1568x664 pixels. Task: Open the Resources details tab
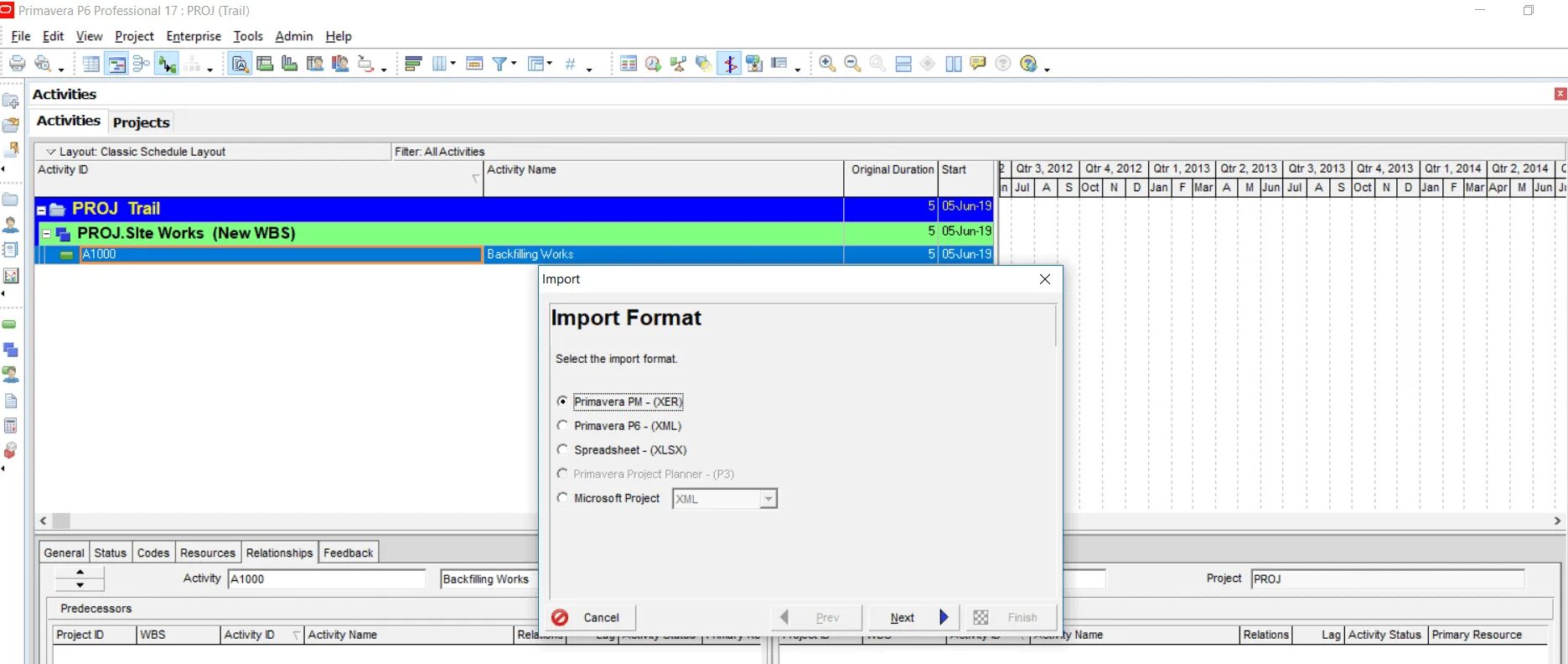[x=207, y=552]
